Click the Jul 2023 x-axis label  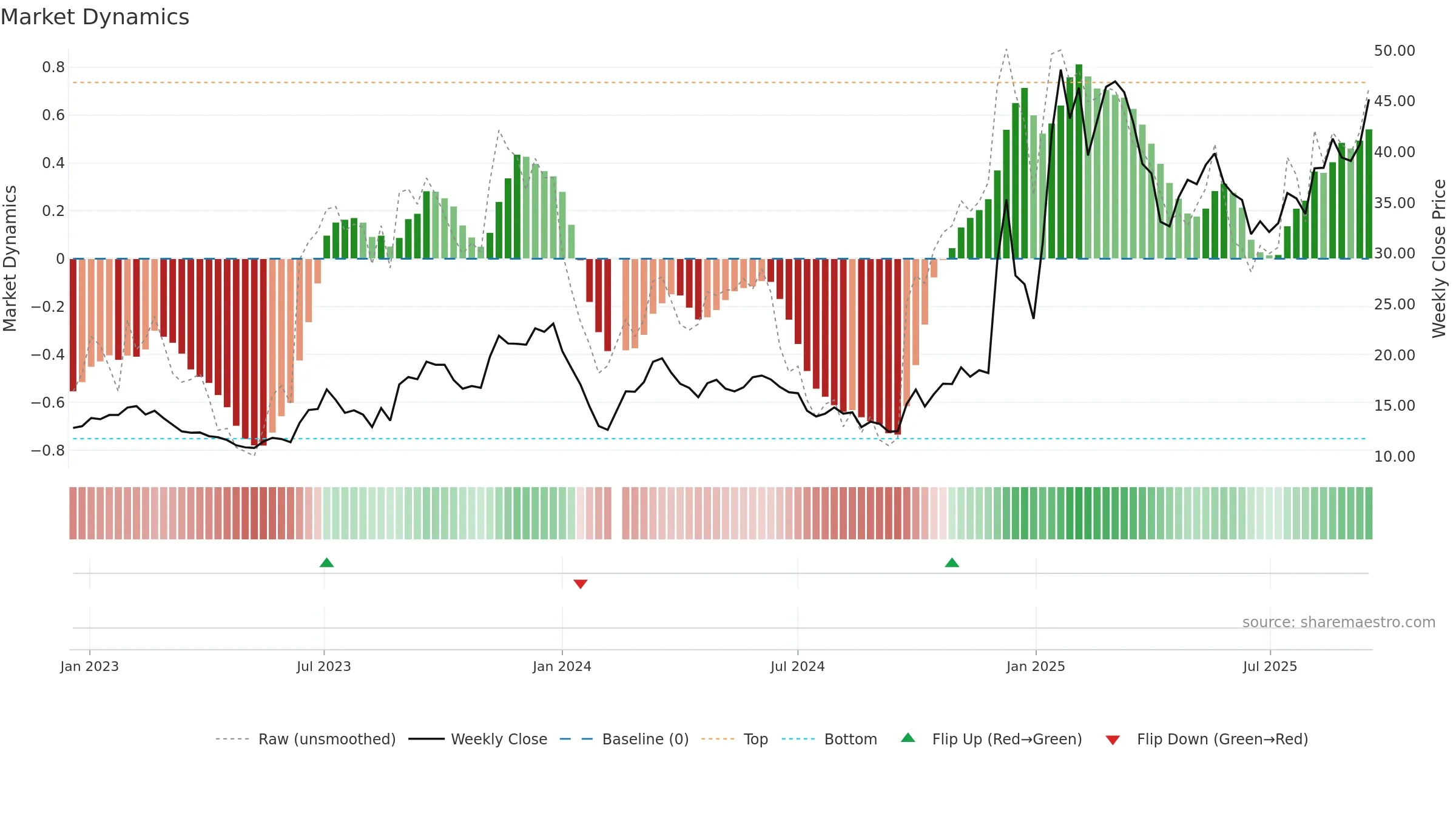click(x=324, y=666)
